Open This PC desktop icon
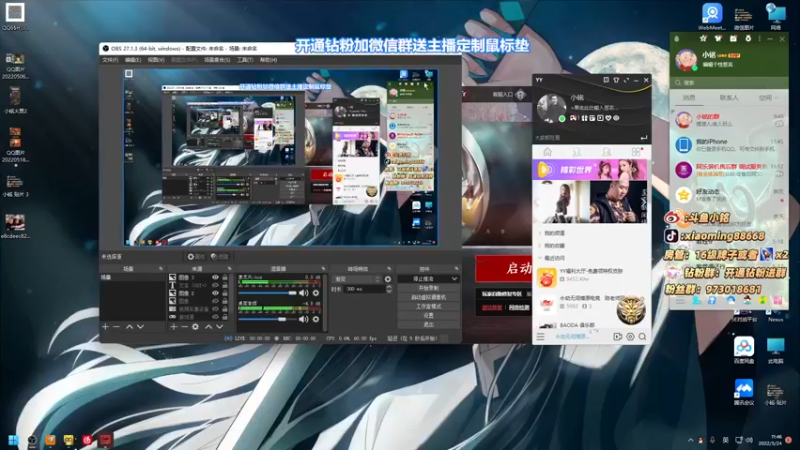The height and width of the screenshot is (450, 800). tap(776, 350)
